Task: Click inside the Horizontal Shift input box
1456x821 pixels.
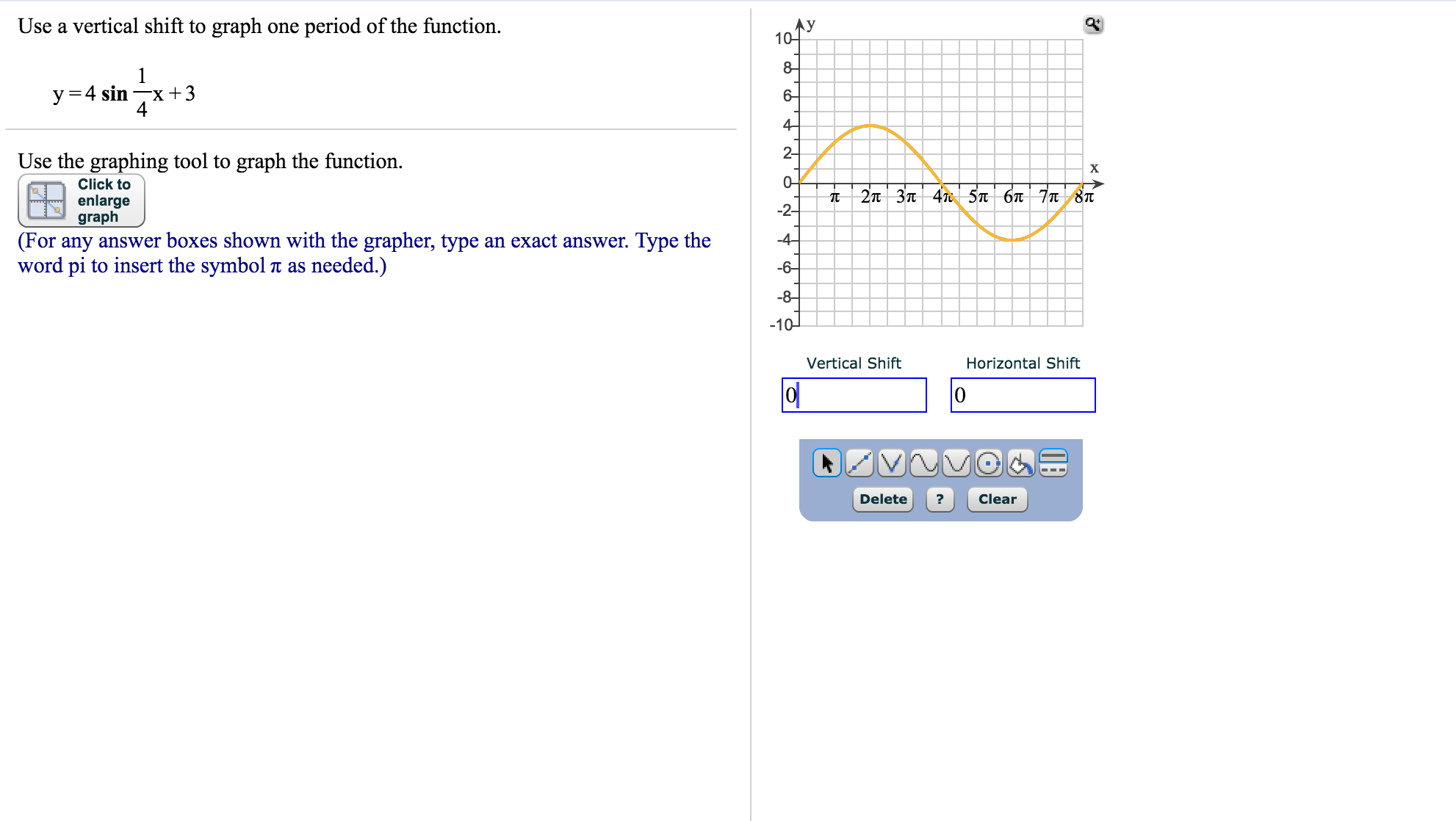Action: click(1023, 395)
